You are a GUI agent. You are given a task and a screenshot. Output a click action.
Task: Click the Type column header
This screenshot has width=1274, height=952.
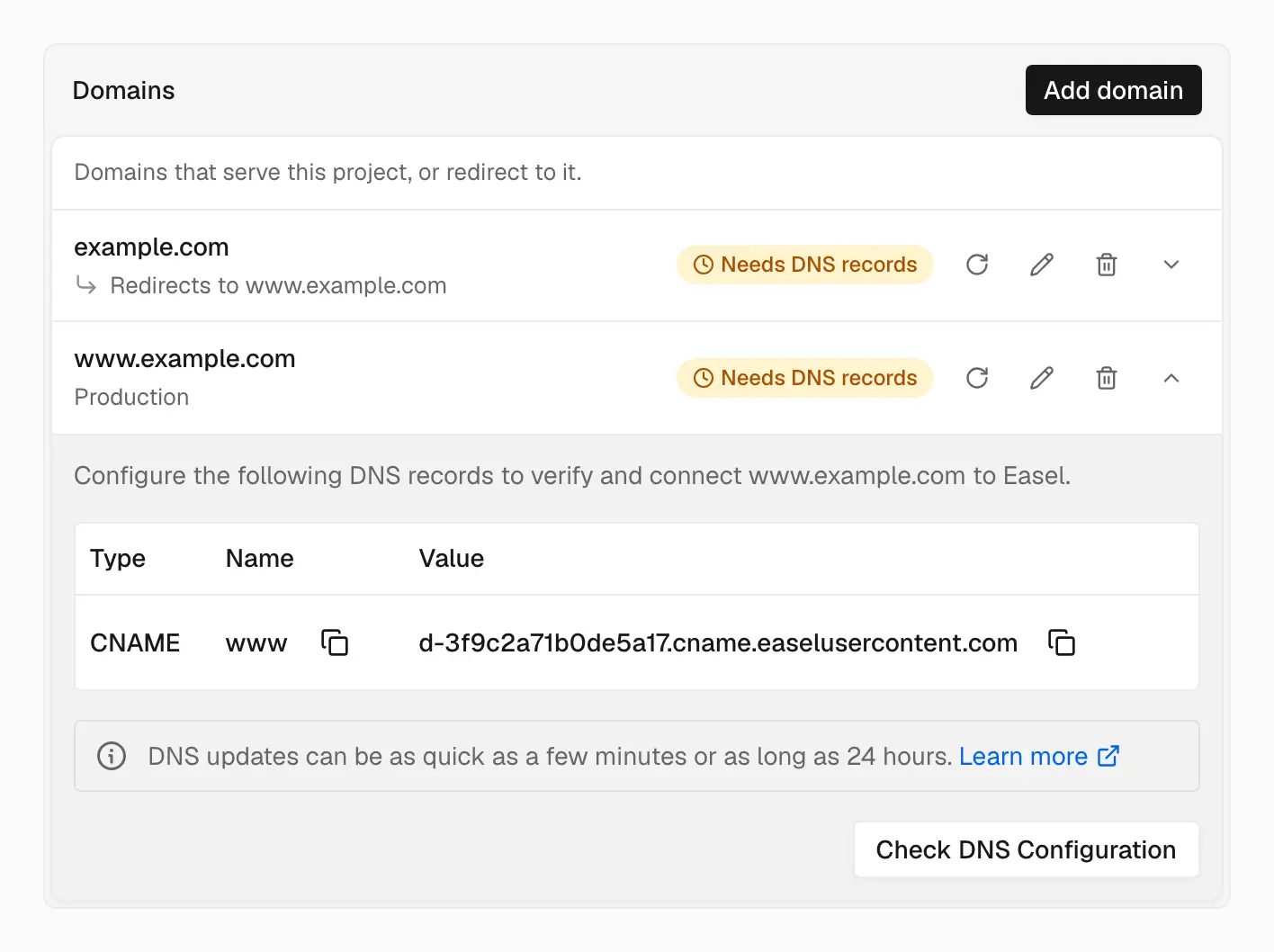click(118, 558)
